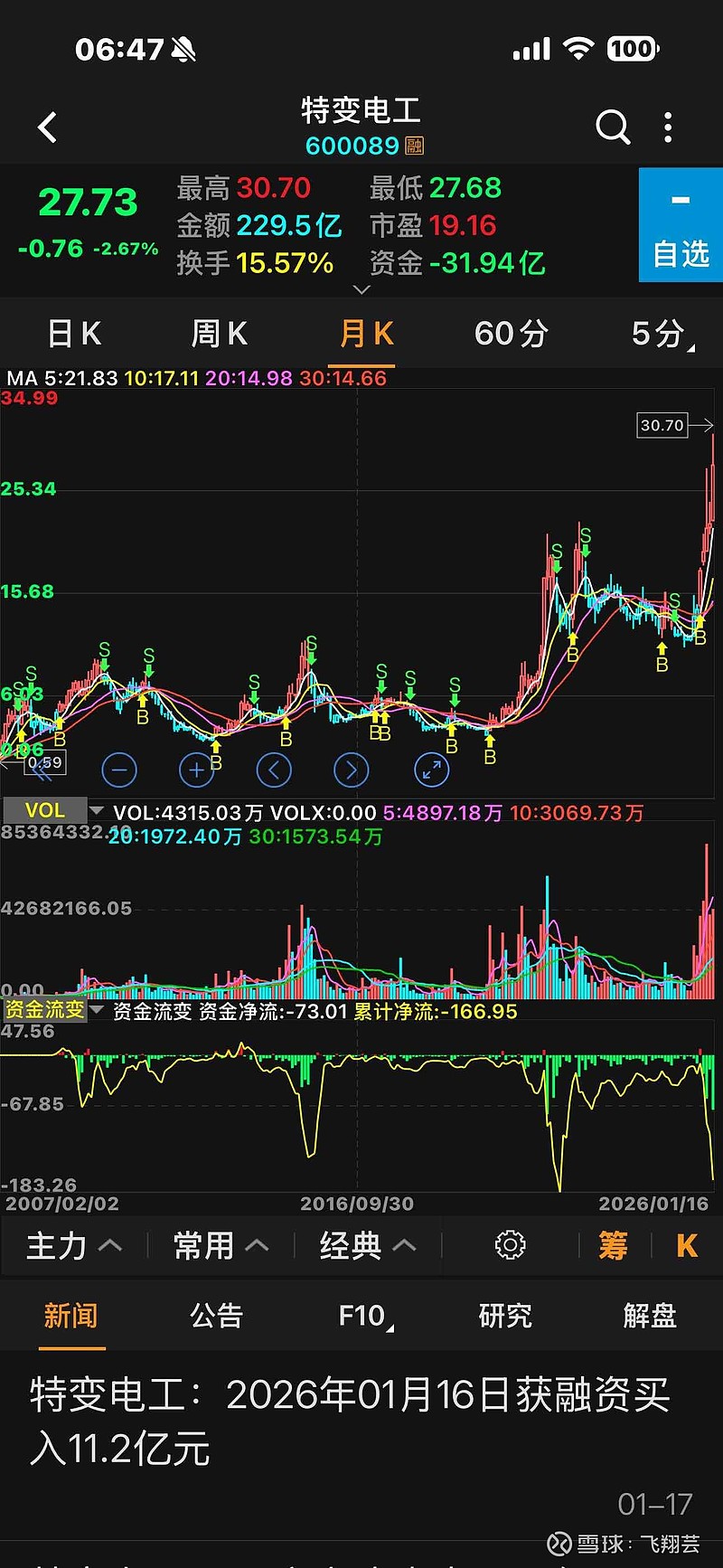Tap the 30.70 high price marker
This screenshot has height=1568, width=723.
coord(662,425)
